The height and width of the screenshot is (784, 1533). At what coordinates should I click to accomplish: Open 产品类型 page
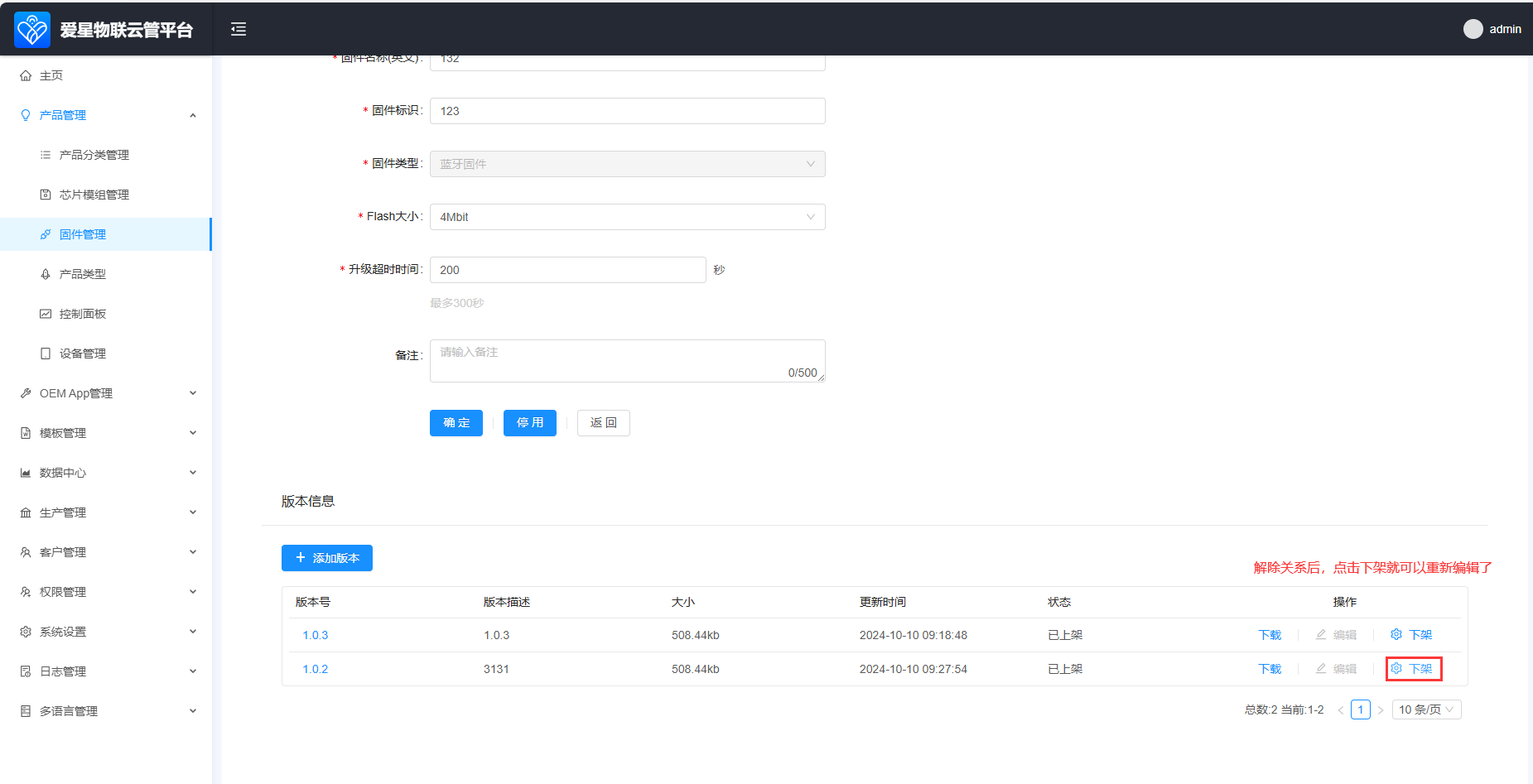106,274
